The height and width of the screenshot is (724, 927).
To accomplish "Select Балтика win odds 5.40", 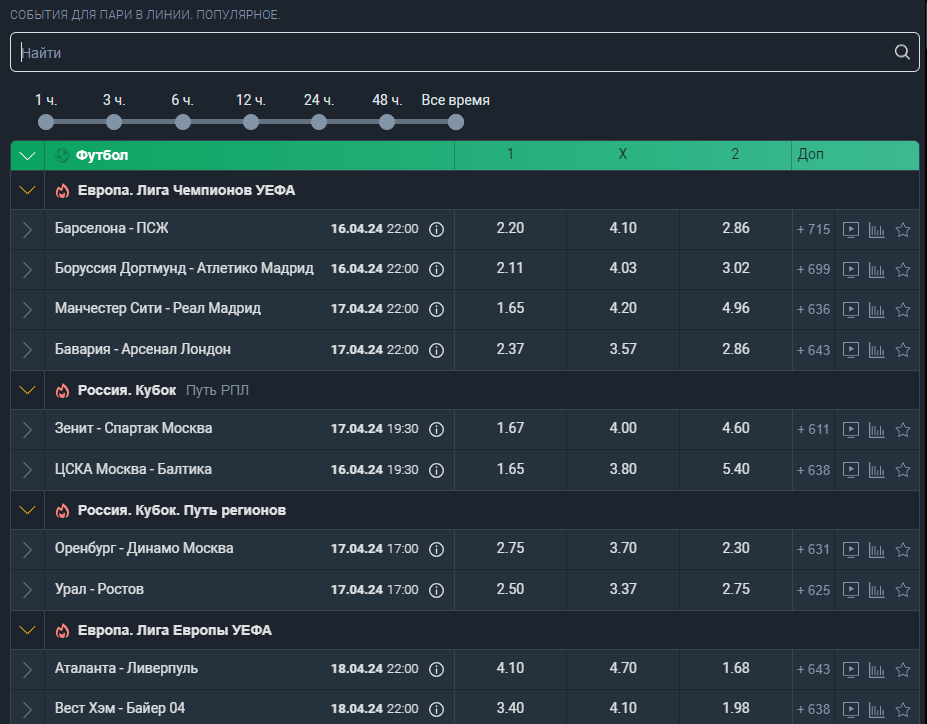I will coord(735,469).
